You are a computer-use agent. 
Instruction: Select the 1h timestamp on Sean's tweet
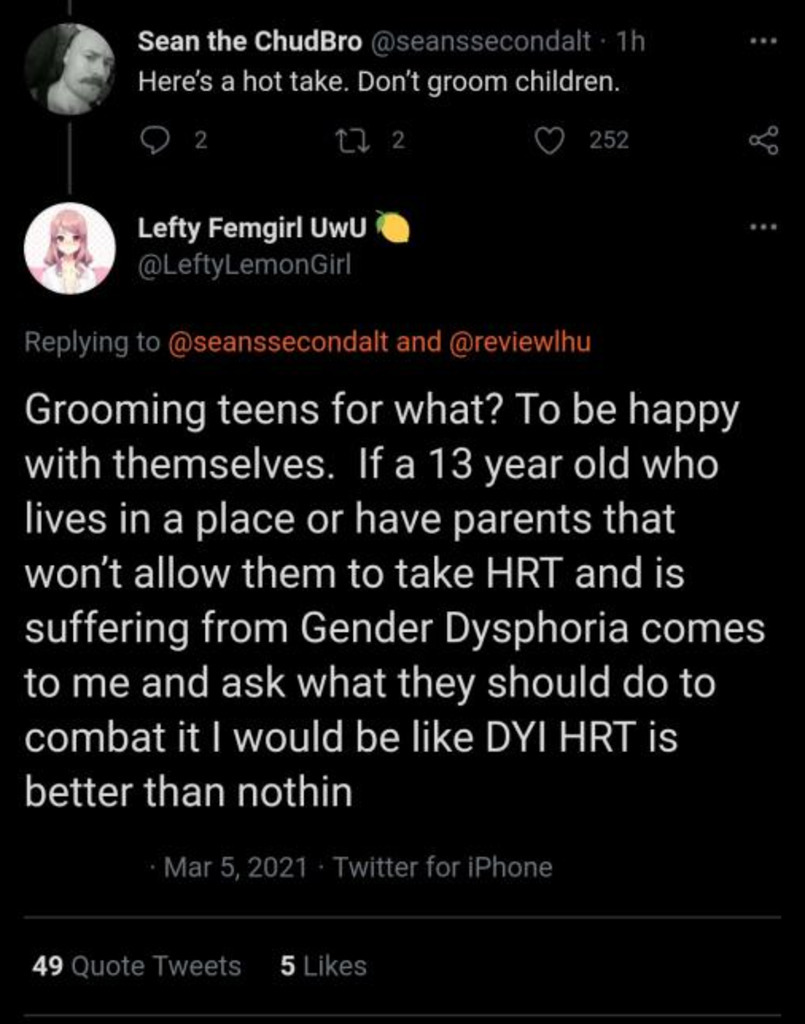coord(631,41)
